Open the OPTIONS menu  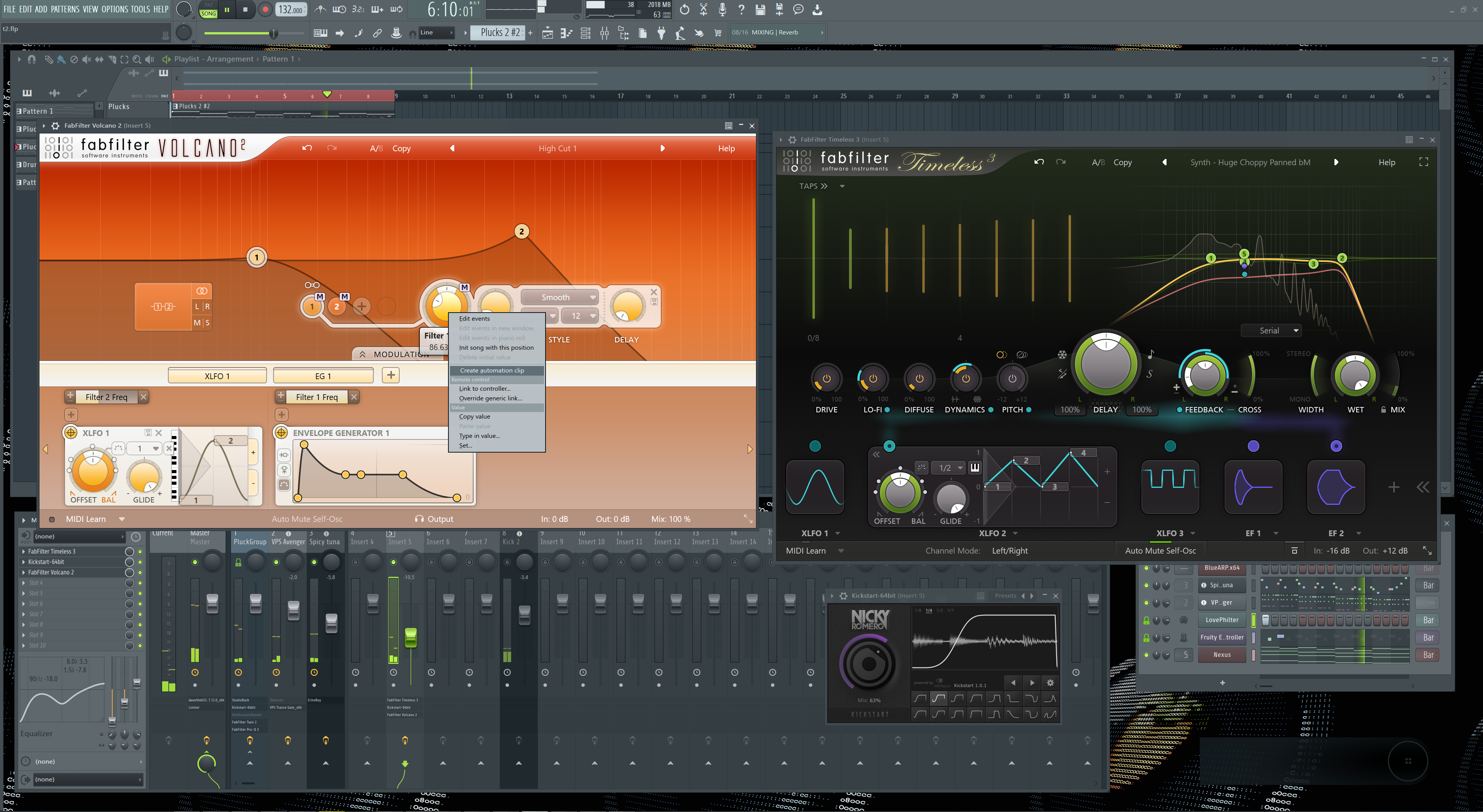(115, 9)
